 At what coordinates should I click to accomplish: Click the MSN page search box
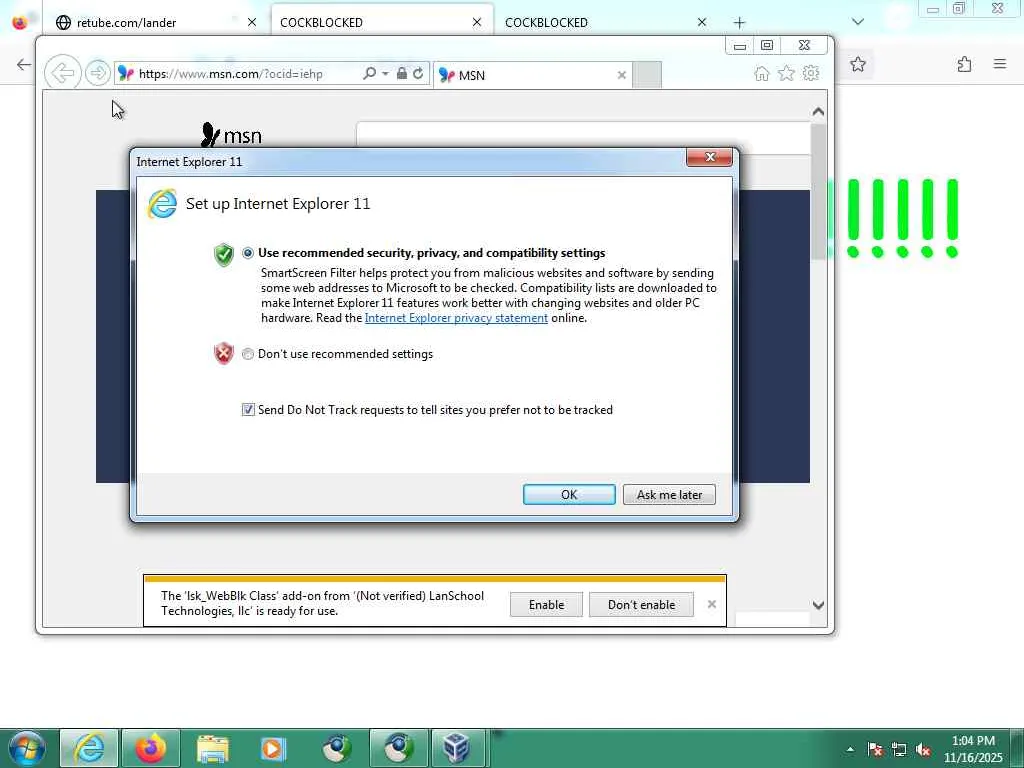(x=583, y=136)
